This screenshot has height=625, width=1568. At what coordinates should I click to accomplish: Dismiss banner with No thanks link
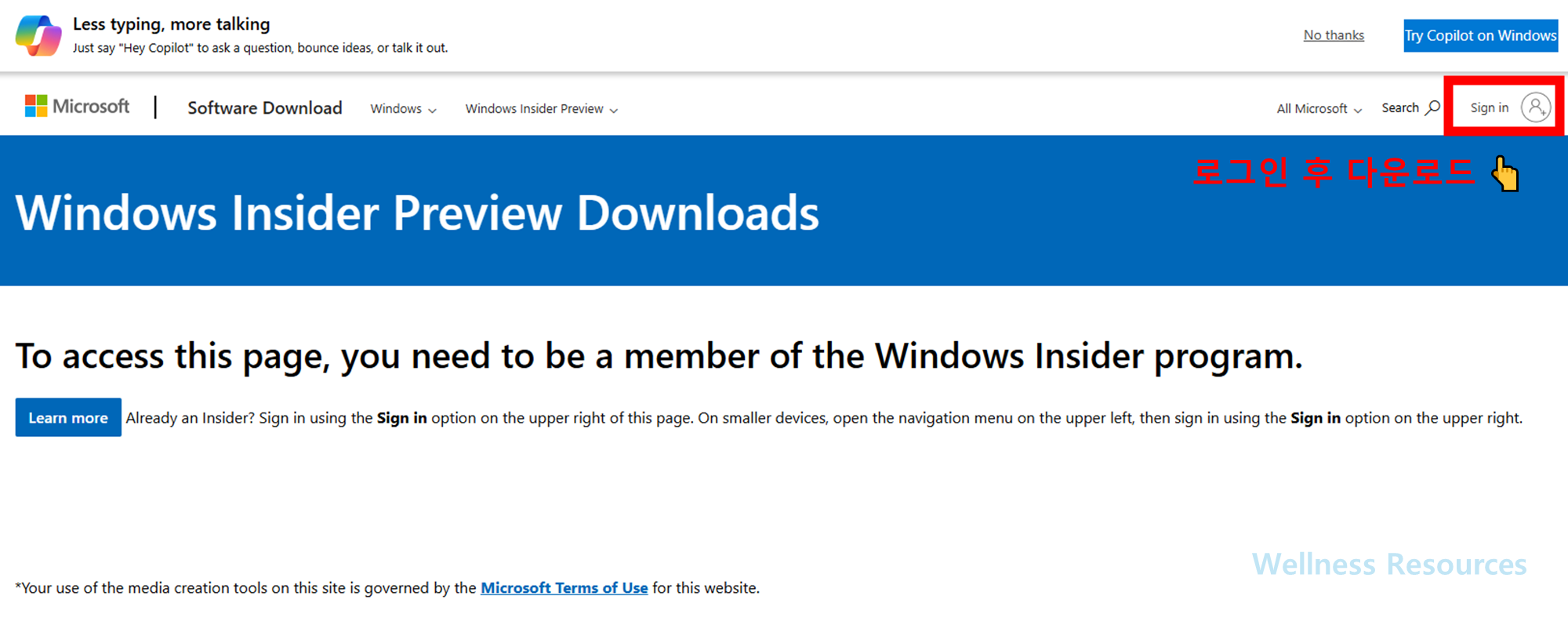point(1334,35)
